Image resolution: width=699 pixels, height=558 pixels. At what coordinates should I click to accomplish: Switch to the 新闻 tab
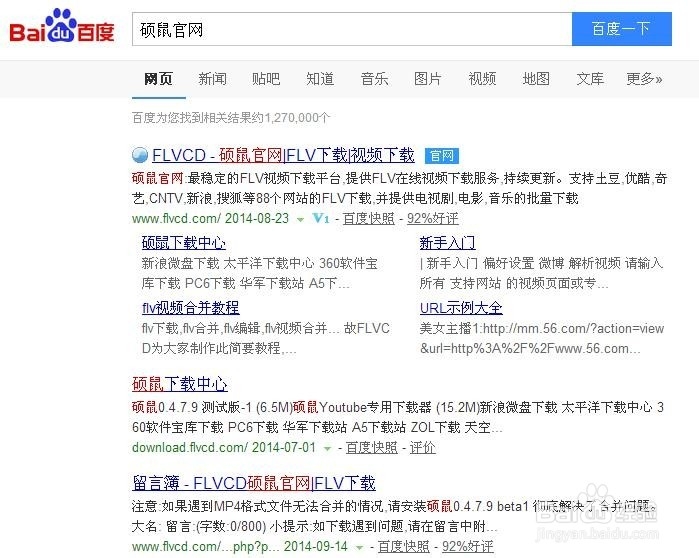tap(212, 79)
